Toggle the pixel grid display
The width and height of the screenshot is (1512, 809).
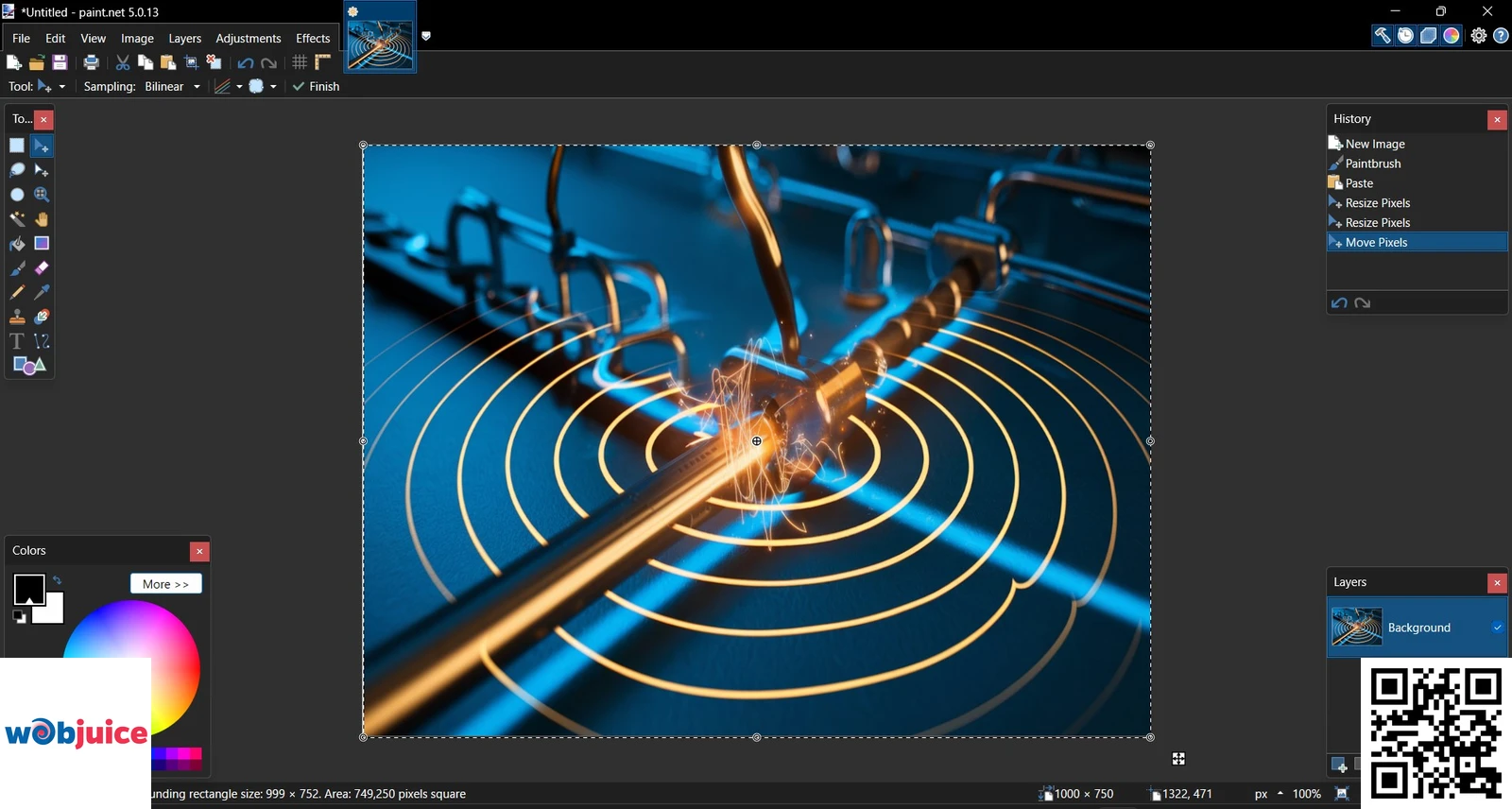(300, 62)
